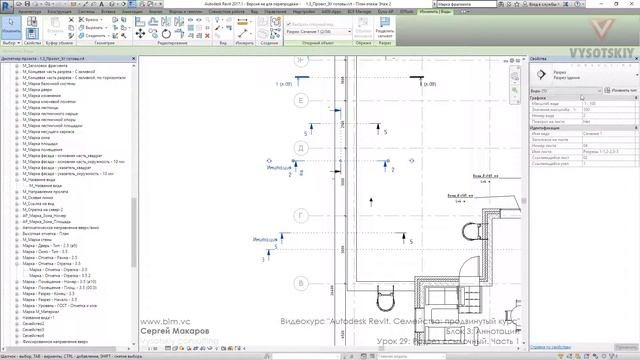Collapse the Идентификация properties section
The height and width of the screenshot is (360, 640).
[636, 128]
